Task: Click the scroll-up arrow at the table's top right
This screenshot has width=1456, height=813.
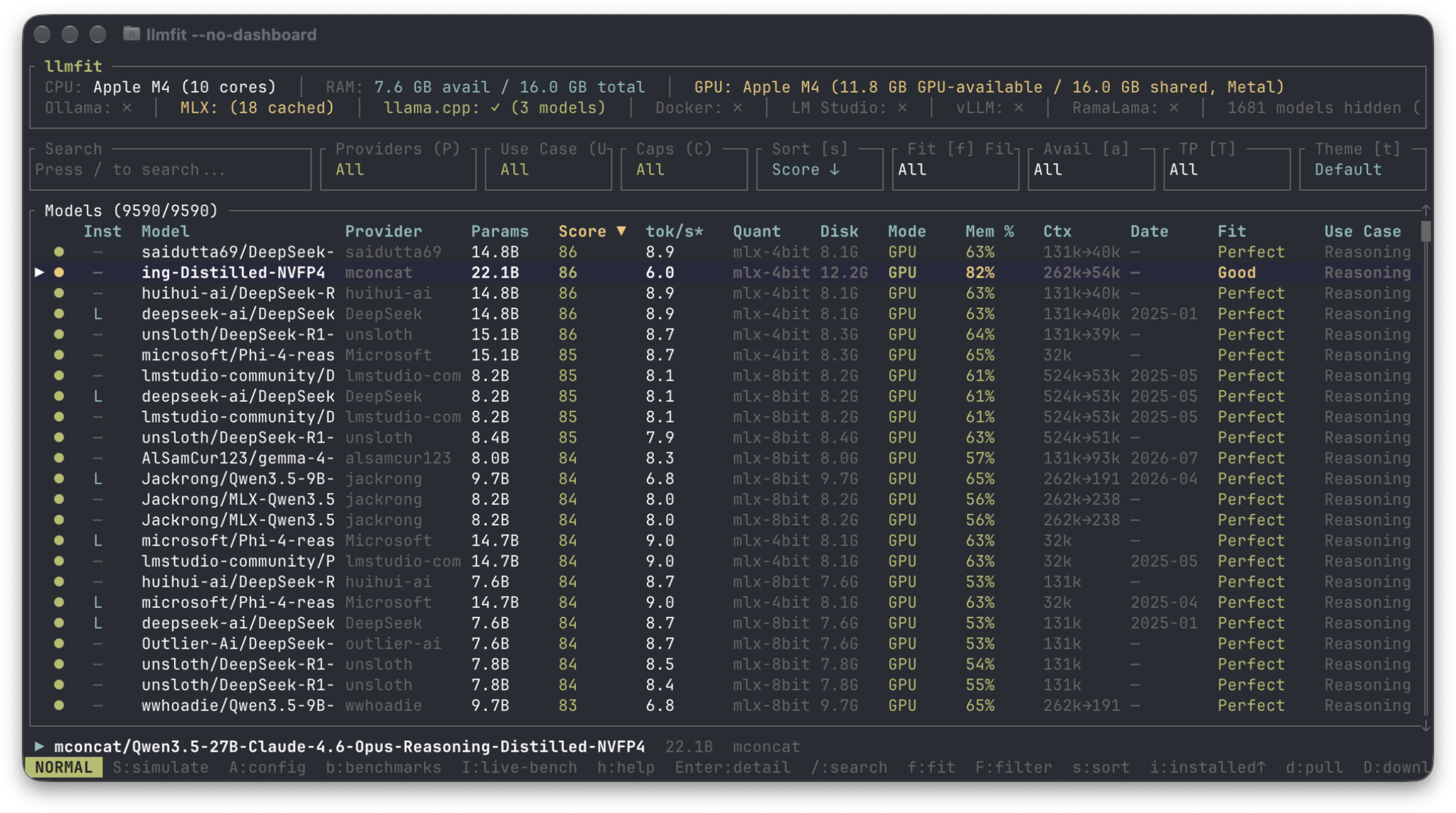Action: pos(1425,210)
